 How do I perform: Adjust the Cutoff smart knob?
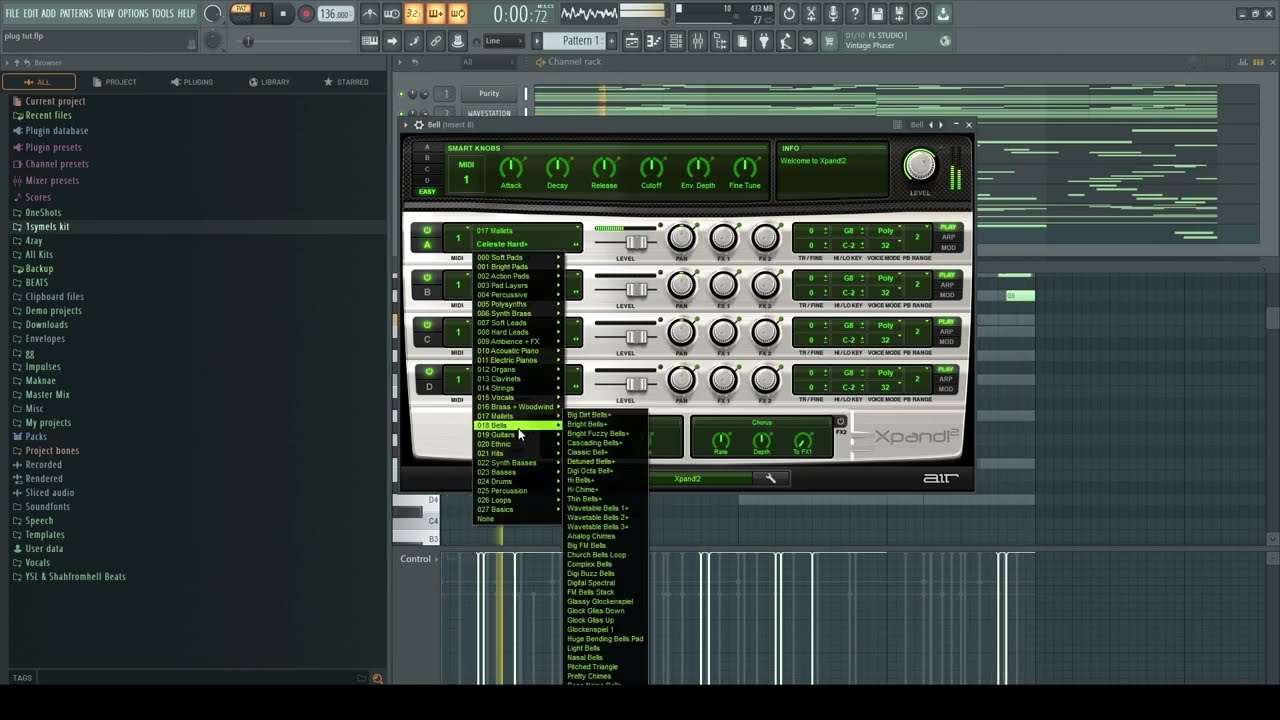(x=651, y=167)
